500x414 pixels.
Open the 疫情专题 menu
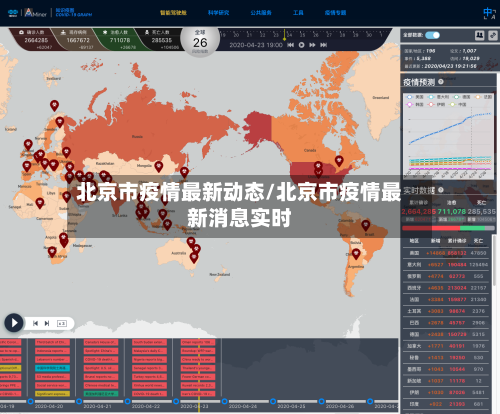click(335, 13)
